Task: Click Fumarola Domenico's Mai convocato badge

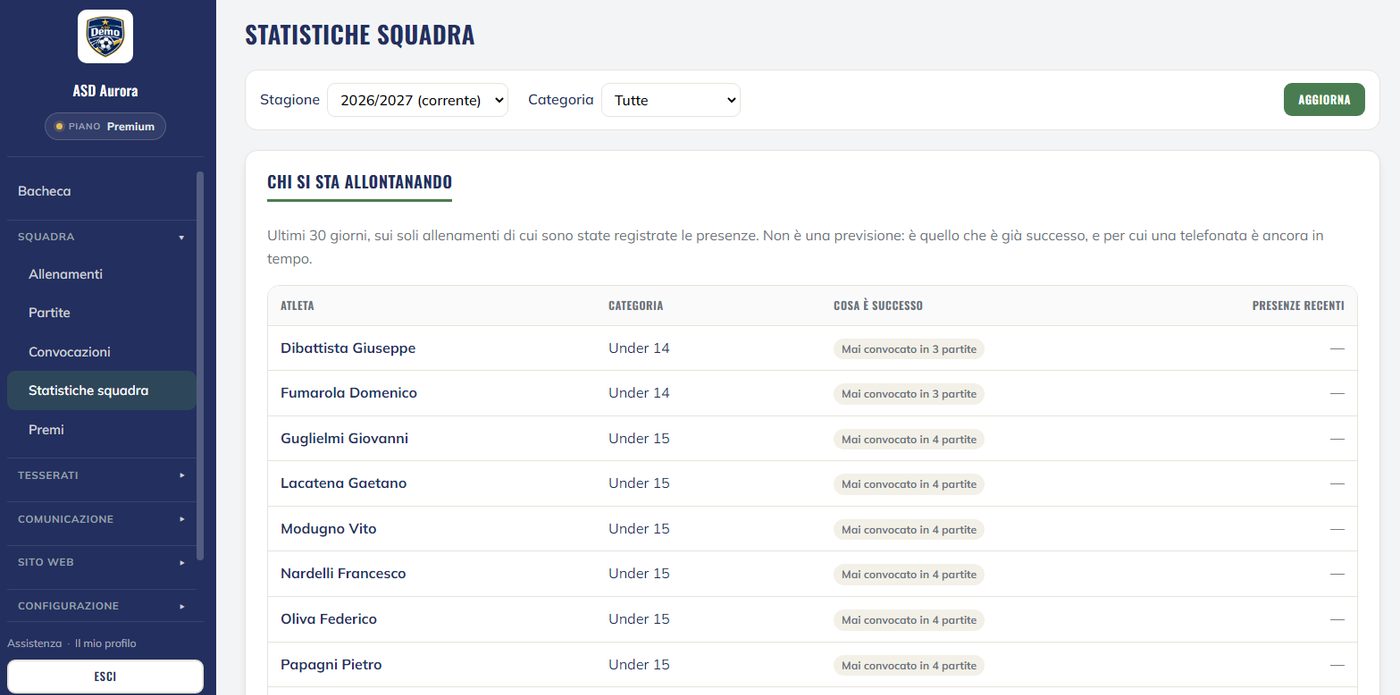Action: (x=909, y=394)
